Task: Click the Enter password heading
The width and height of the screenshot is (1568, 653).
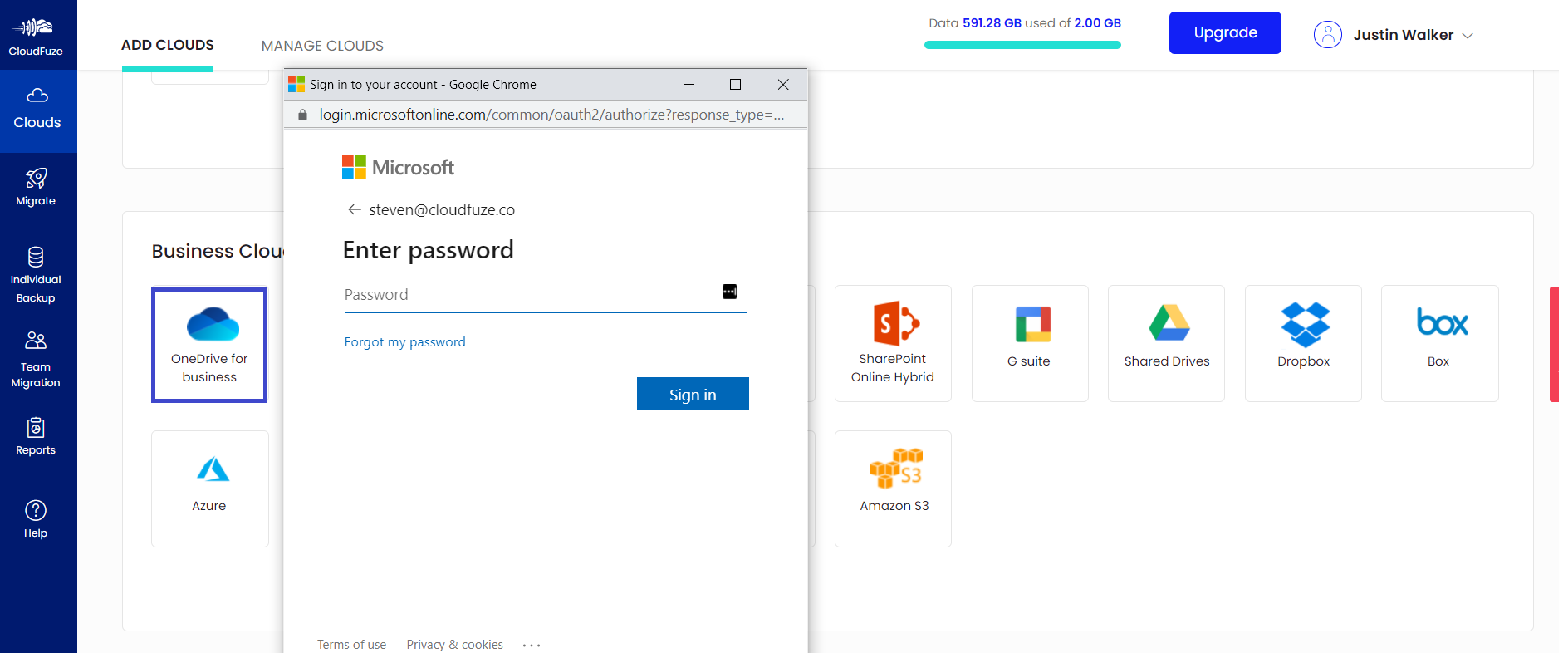Action: (x=428, y=250)
